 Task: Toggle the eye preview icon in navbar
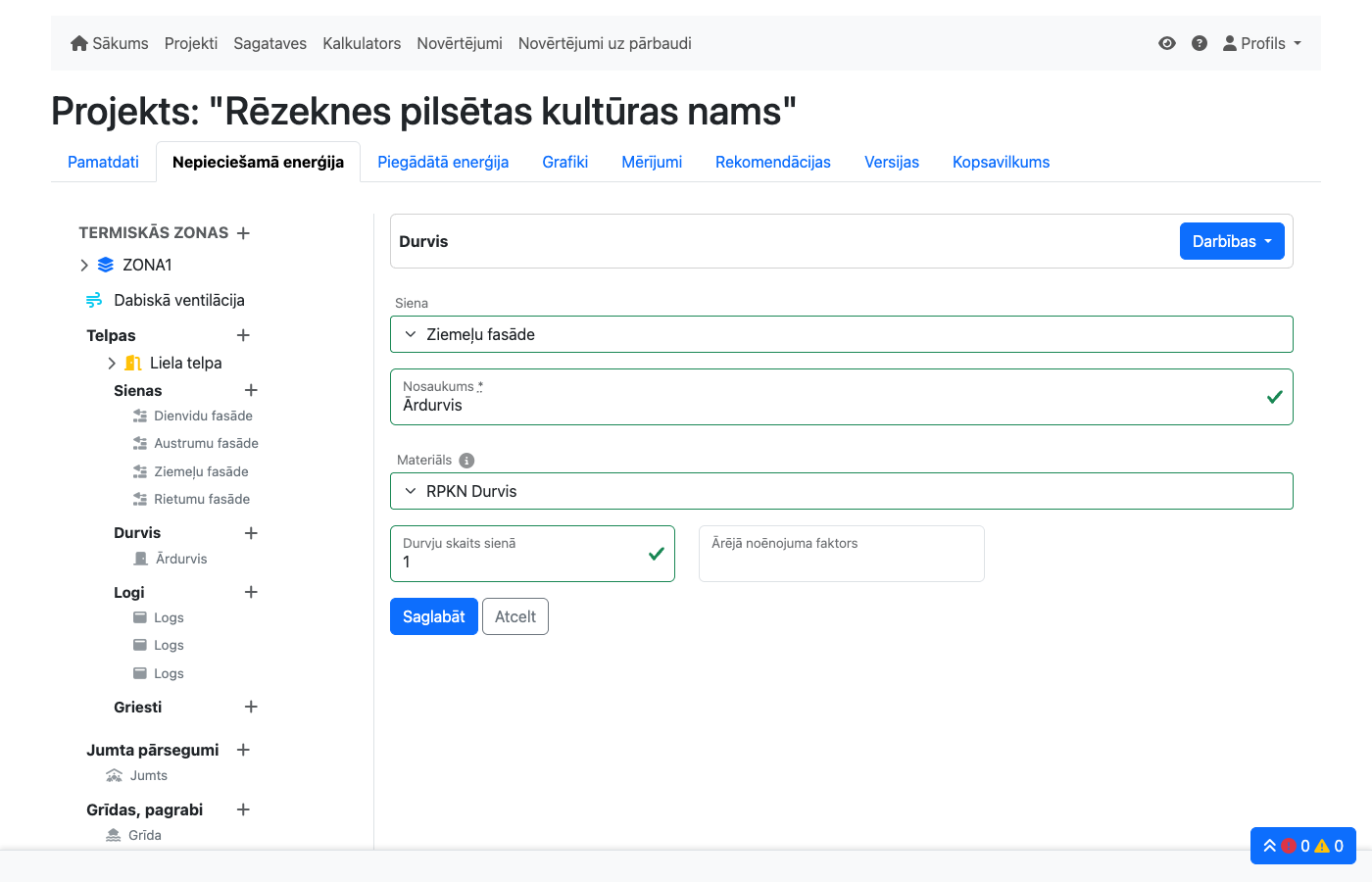pyautogui.click(x=1166, y=43)
